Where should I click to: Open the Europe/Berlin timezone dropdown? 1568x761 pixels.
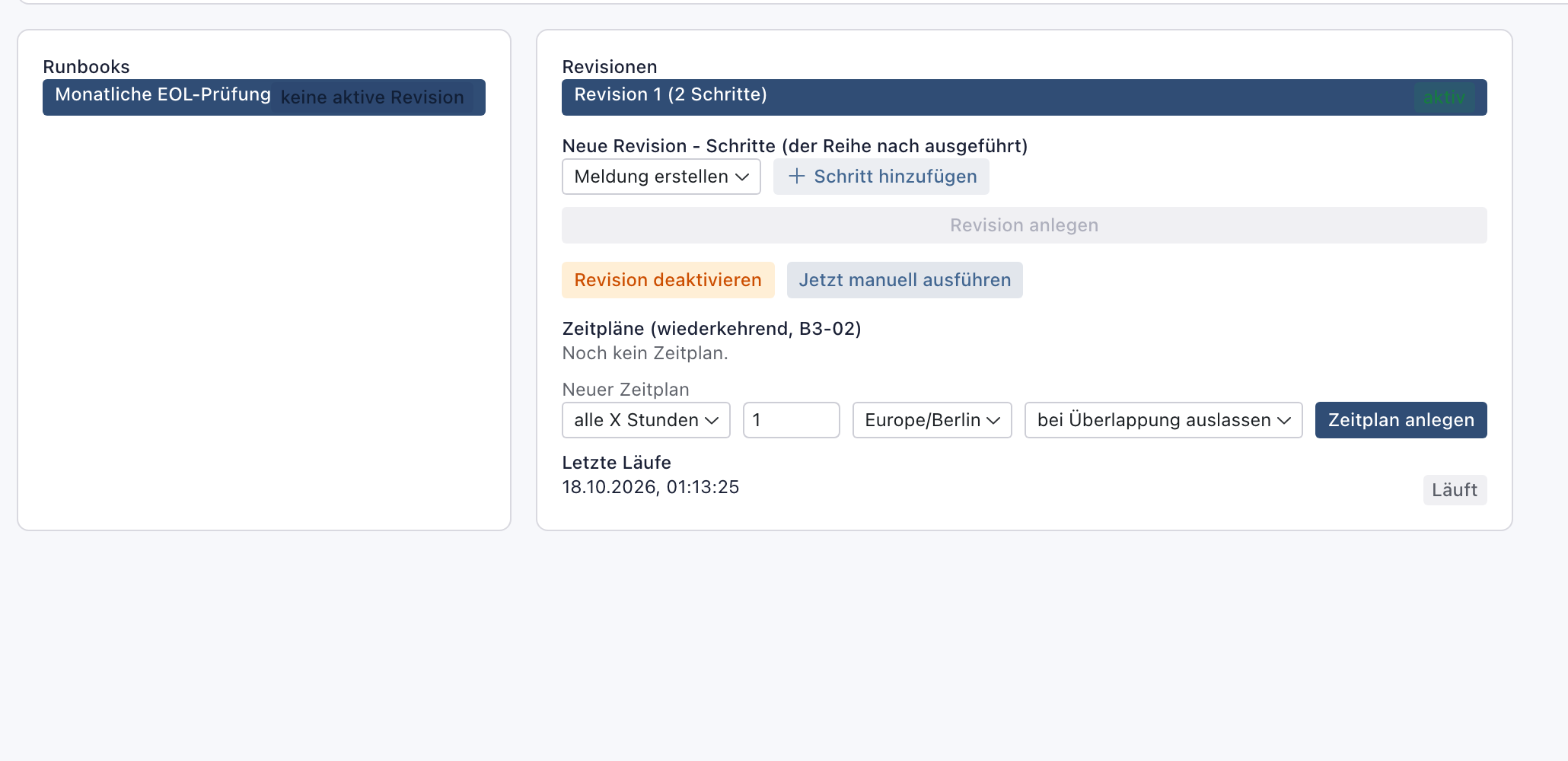(x=932, y=420)
